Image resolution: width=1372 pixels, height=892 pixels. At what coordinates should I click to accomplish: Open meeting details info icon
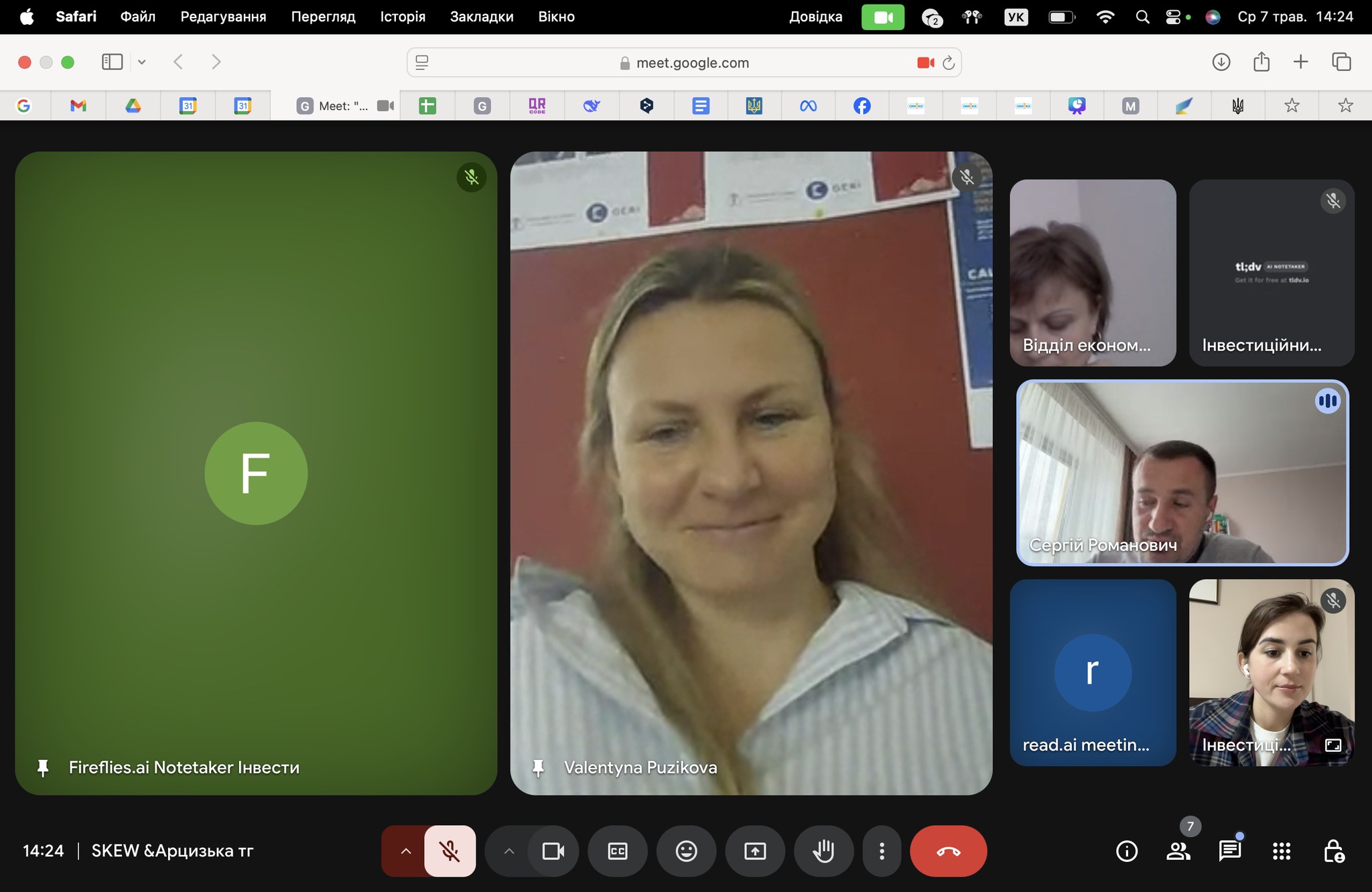[1127, 851]
